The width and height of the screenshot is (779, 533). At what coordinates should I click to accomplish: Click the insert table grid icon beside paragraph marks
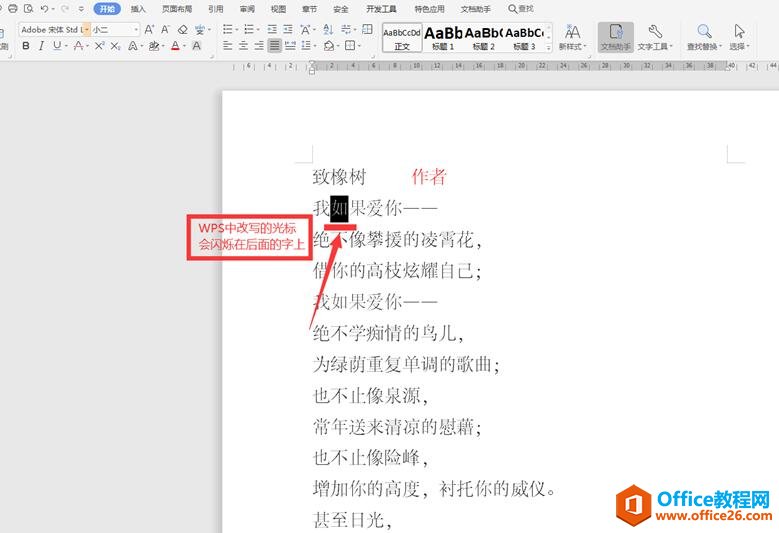pos(367,30)
